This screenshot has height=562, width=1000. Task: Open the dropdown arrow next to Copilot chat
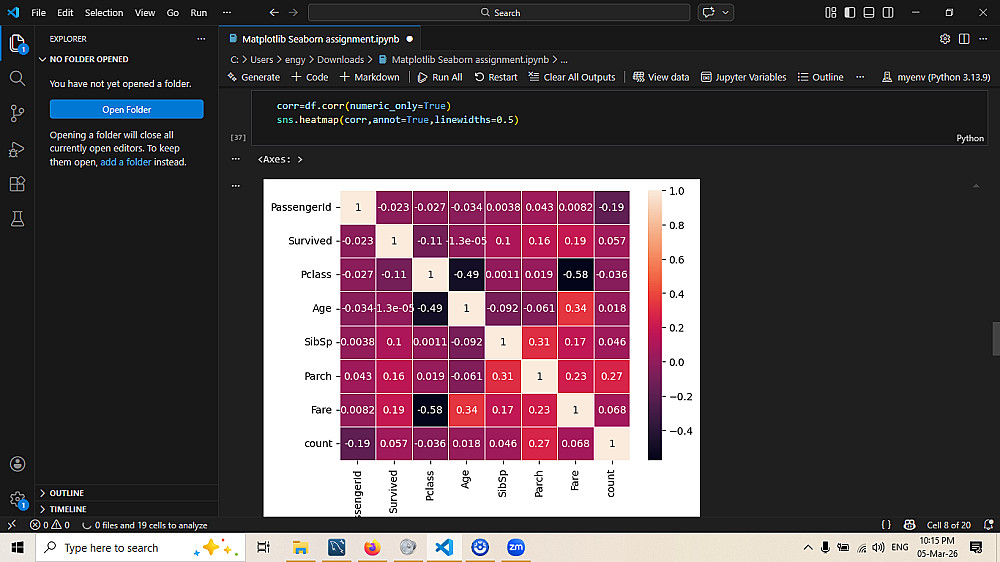click(x=725, y=13)
